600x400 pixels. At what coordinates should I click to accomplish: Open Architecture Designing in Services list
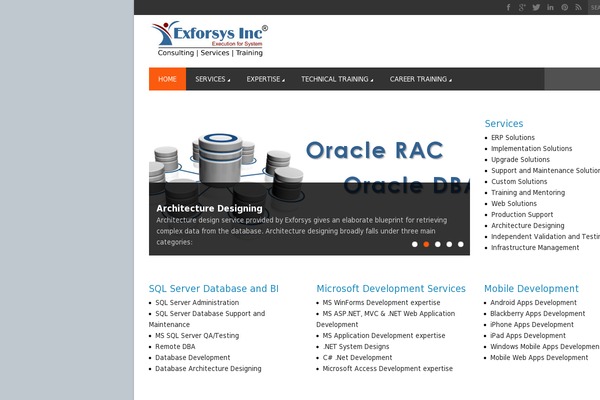pos(528,225)
